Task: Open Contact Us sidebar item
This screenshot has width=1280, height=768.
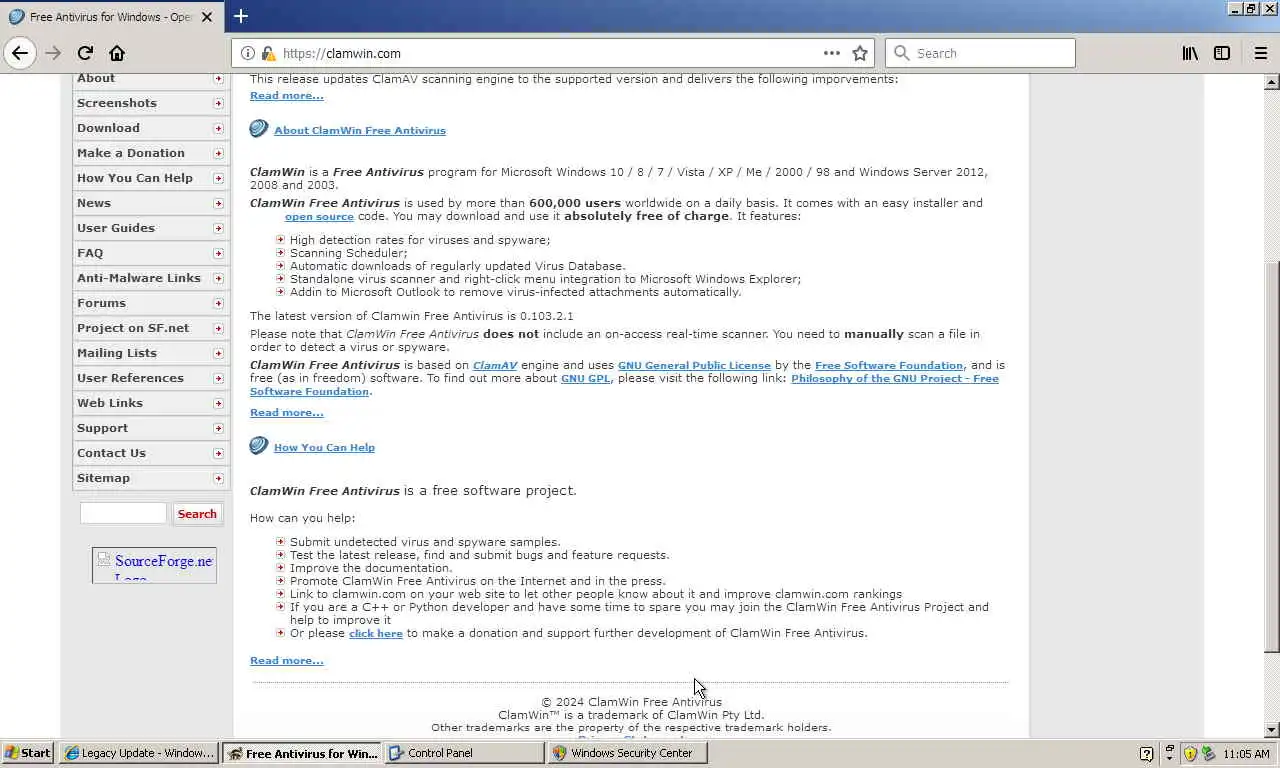Action: pos(151,453)
